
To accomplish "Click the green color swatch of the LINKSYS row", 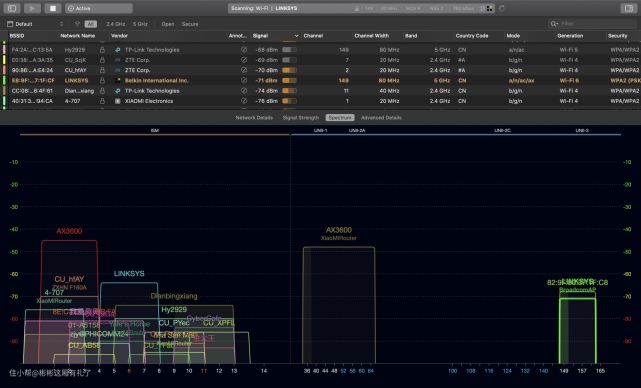I will tap(4, 81).
